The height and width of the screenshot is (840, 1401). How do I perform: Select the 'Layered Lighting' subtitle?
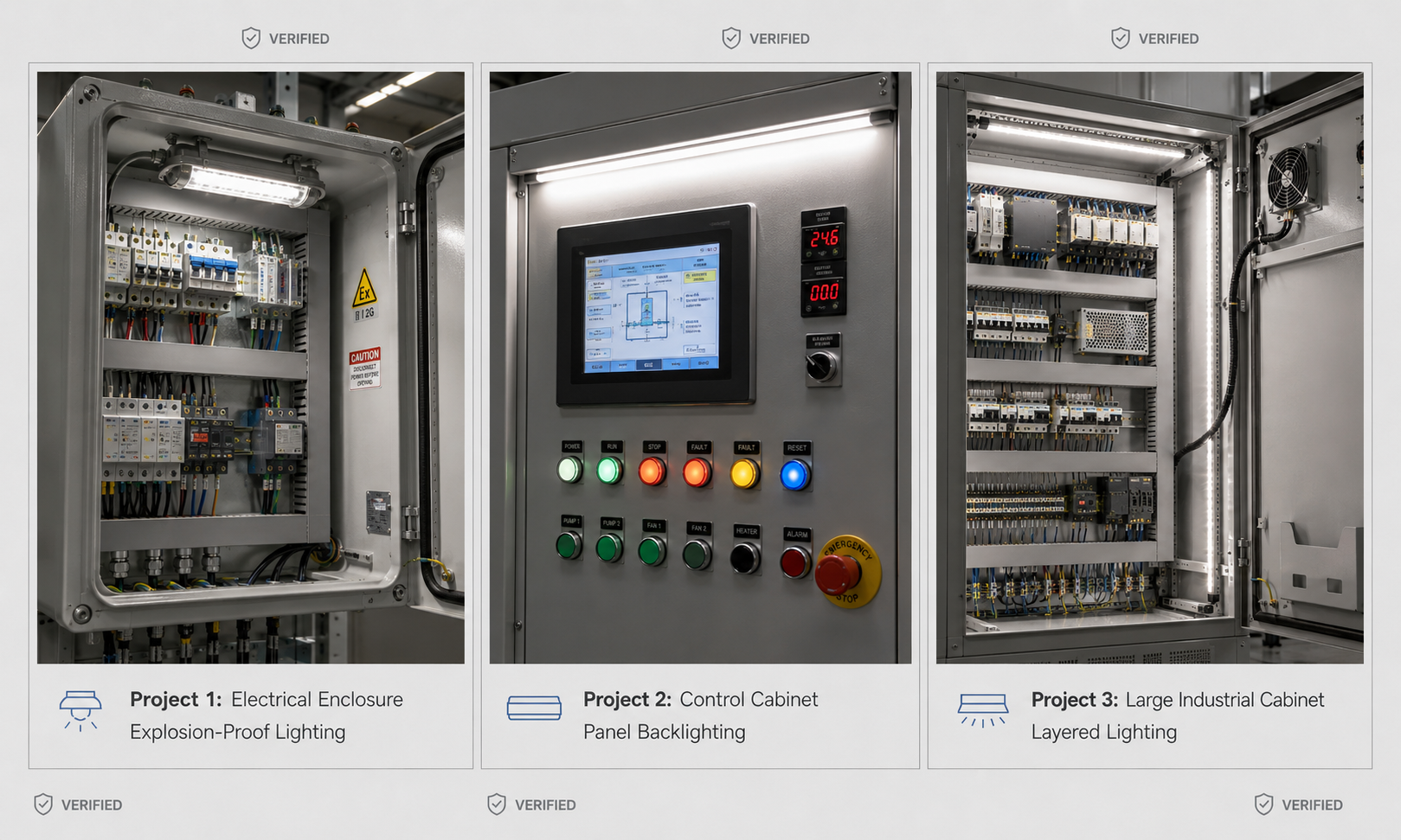point(1103,732)
